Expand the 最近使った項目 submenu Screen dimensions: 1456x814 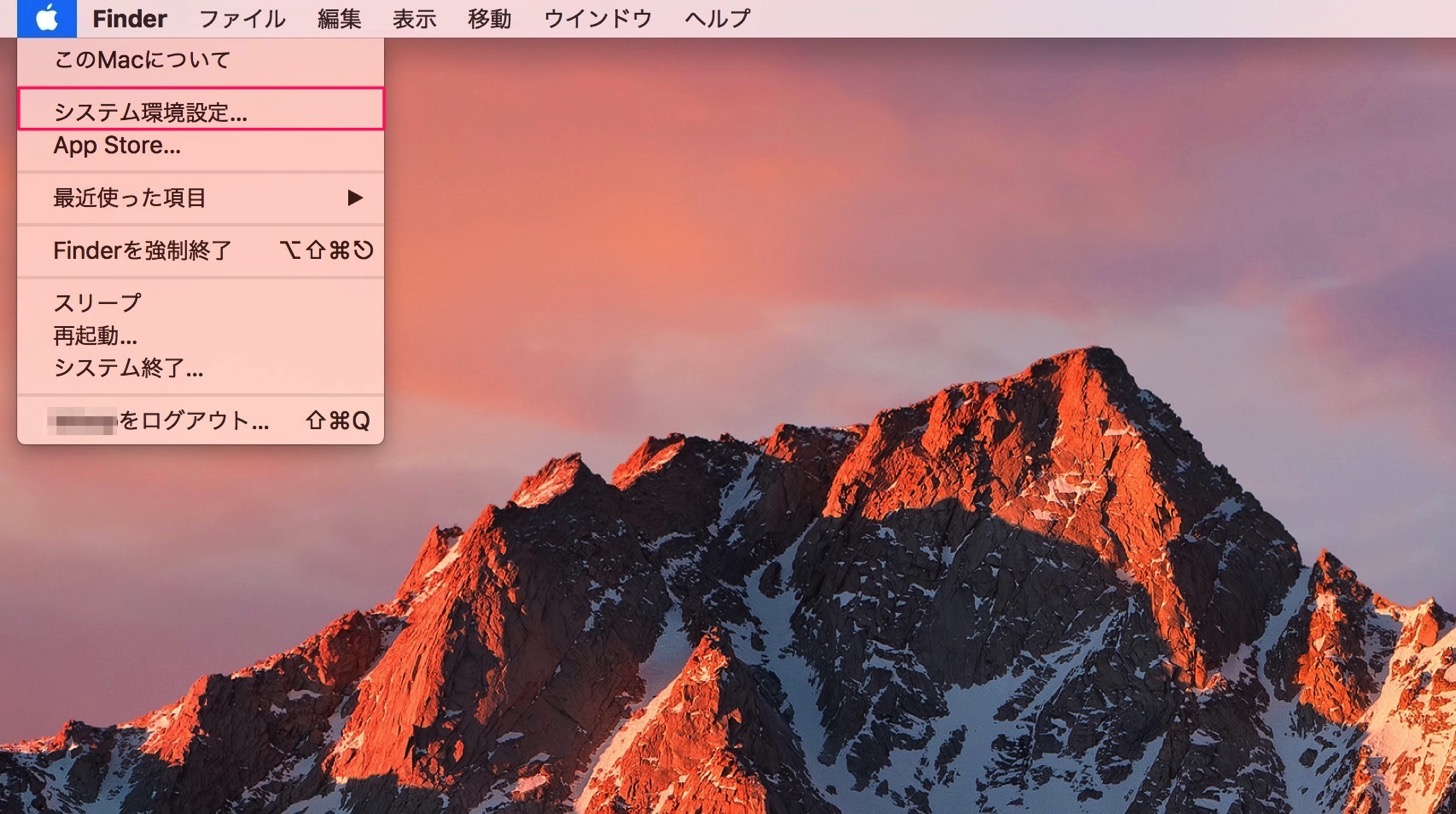click(x=200, y=198)
